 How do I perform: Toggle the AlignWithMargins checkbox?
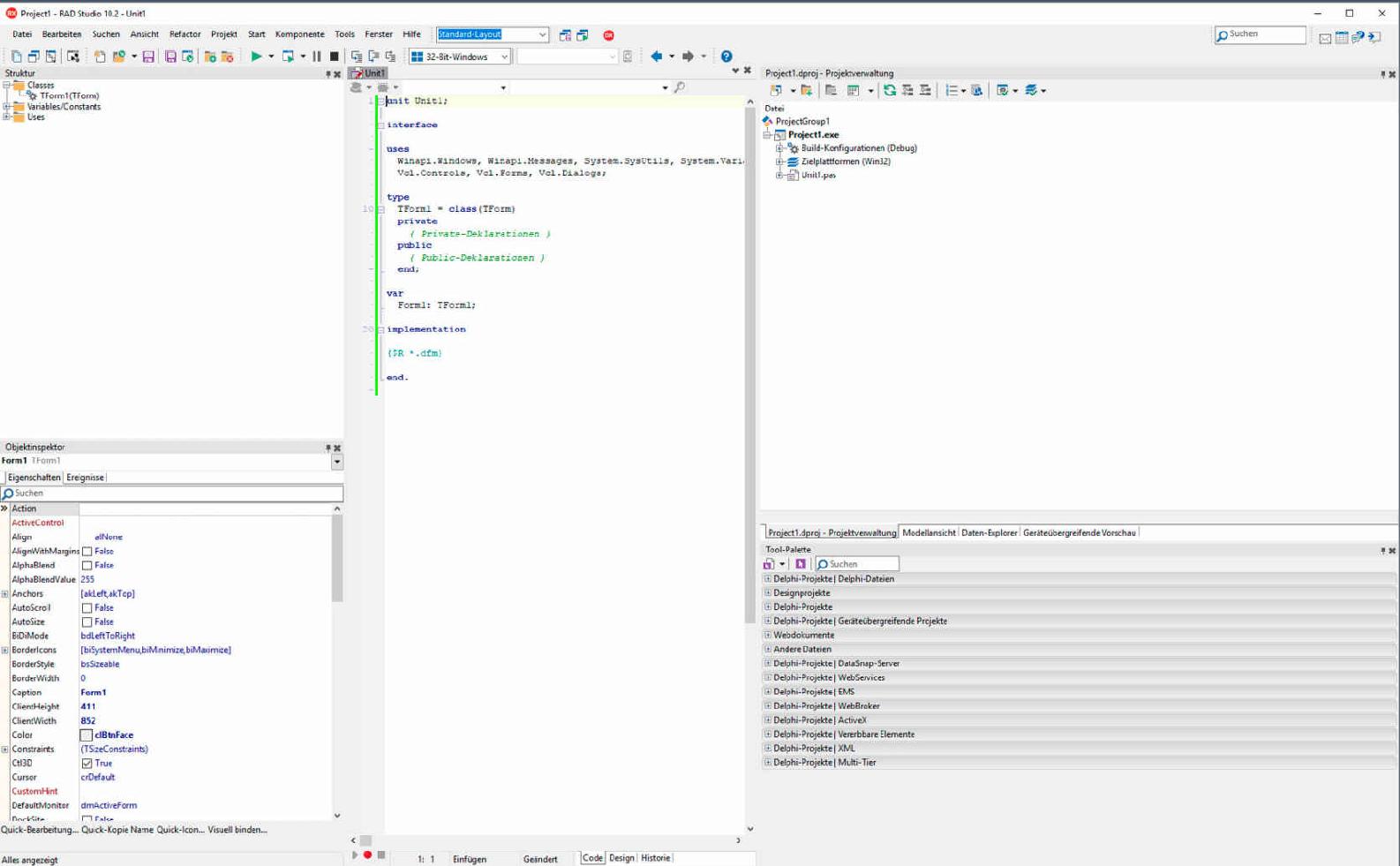point(87,552)
